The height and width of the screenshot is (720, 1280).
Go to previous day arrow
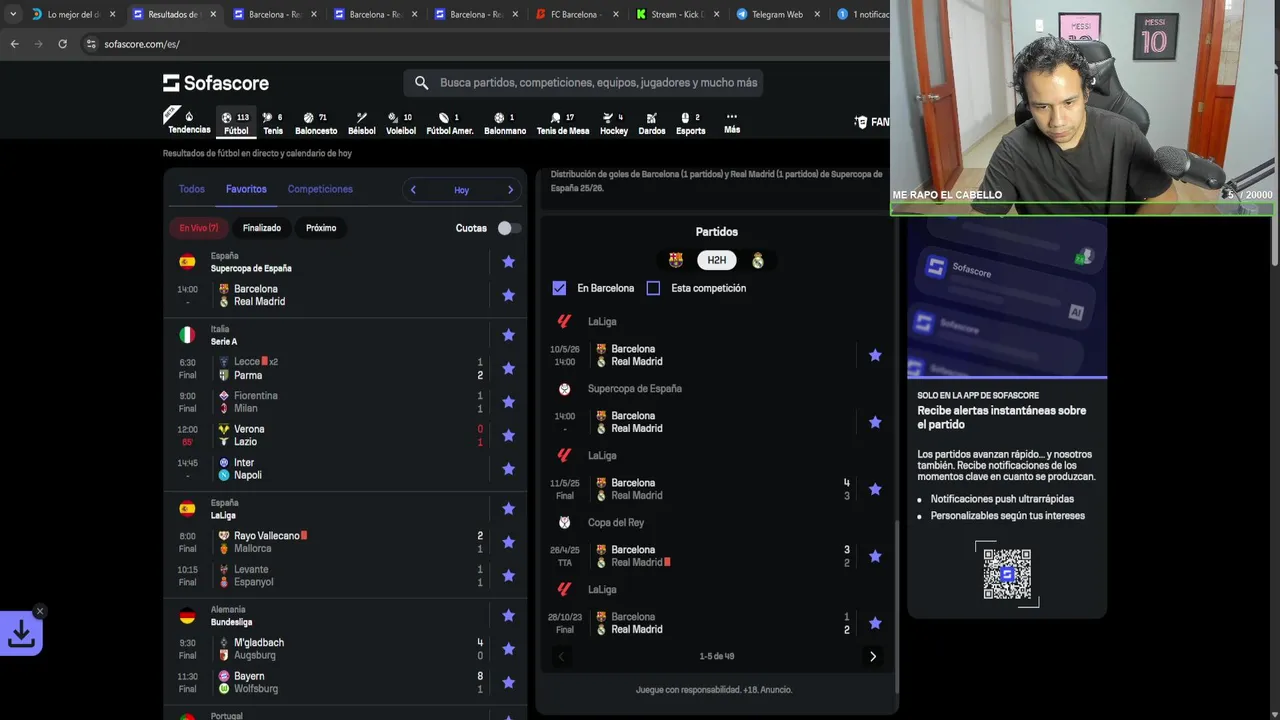pyautogui.click(x=413, y=190)
